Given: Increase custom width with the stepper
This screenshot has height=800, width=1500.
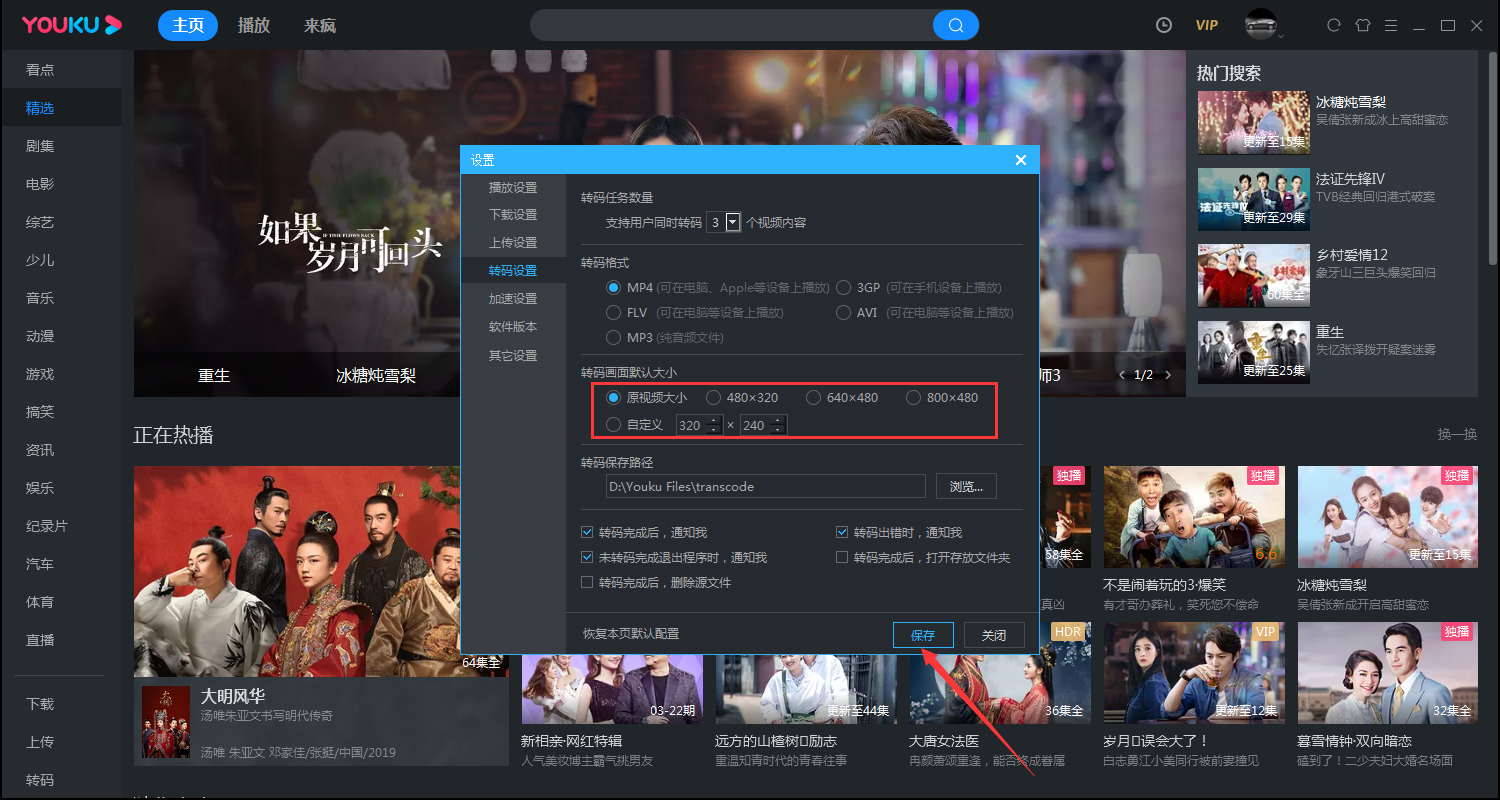Looking at the screenshot, I should click(713, 420).
